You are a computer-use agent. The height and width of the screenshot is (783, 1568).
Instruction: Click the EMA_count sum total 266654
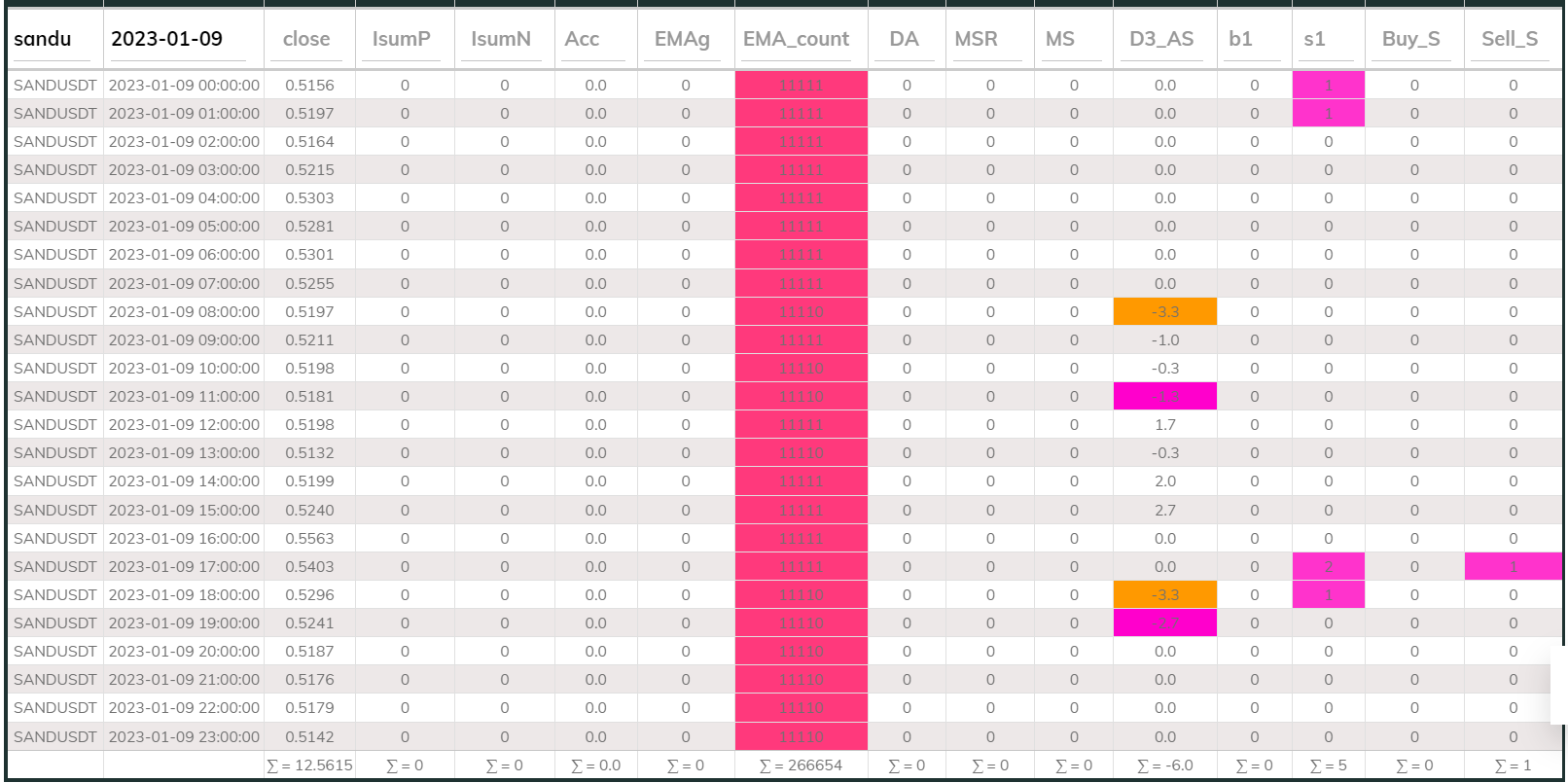tap(801, 765)
